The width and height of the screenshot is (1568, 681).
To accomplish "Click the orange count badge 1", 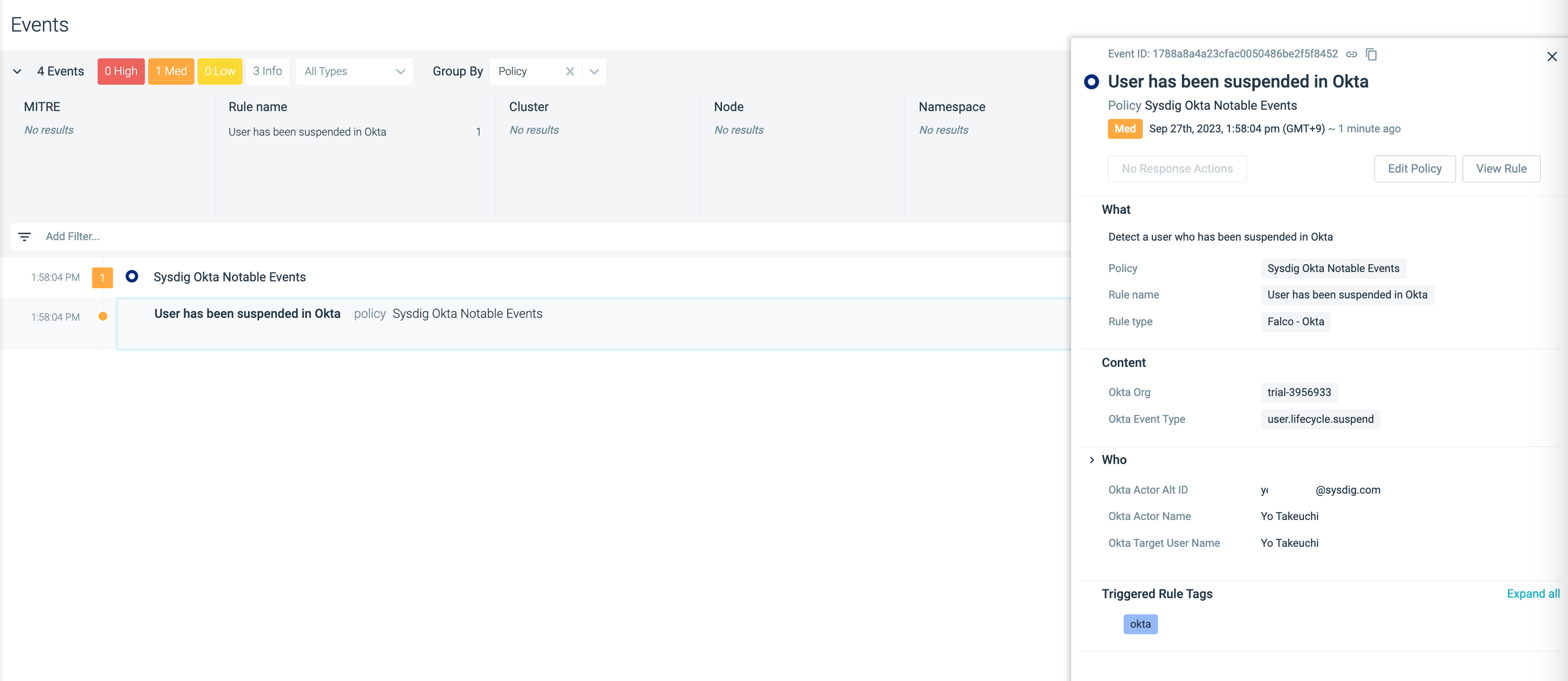I will click(x=102, y=278).
